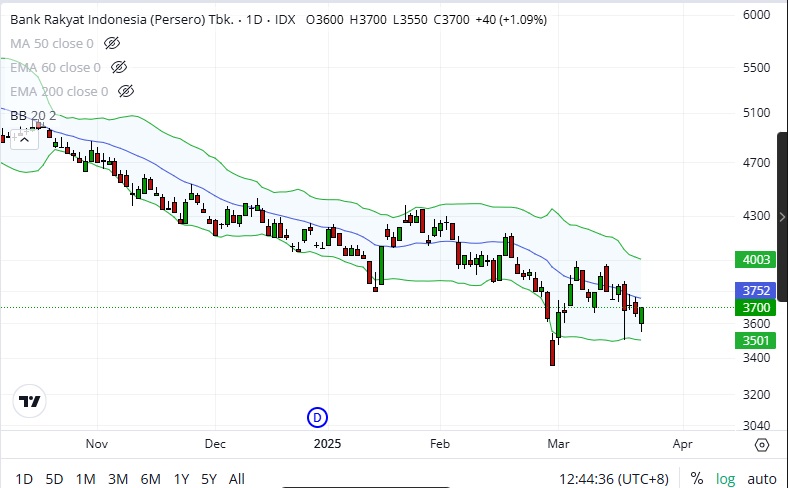This screenshot has width=788, height=488.
Task: Select the 1Y time range
Action: (x=181, y=479)
